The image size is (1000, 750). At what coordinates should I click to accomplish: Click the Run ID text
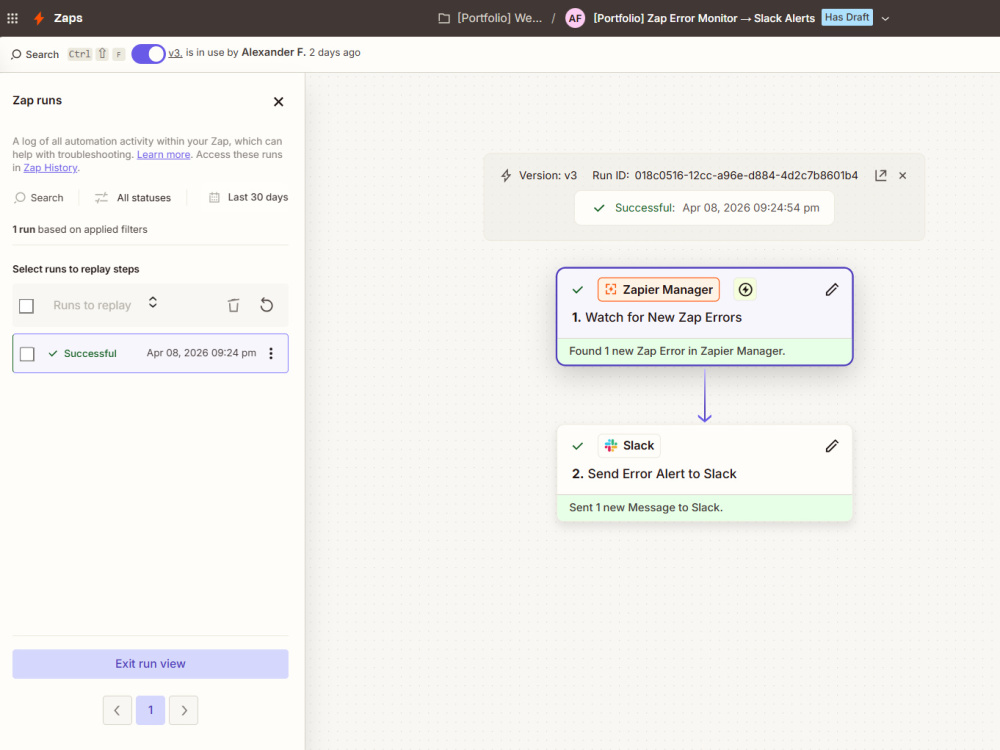point(725,175)
